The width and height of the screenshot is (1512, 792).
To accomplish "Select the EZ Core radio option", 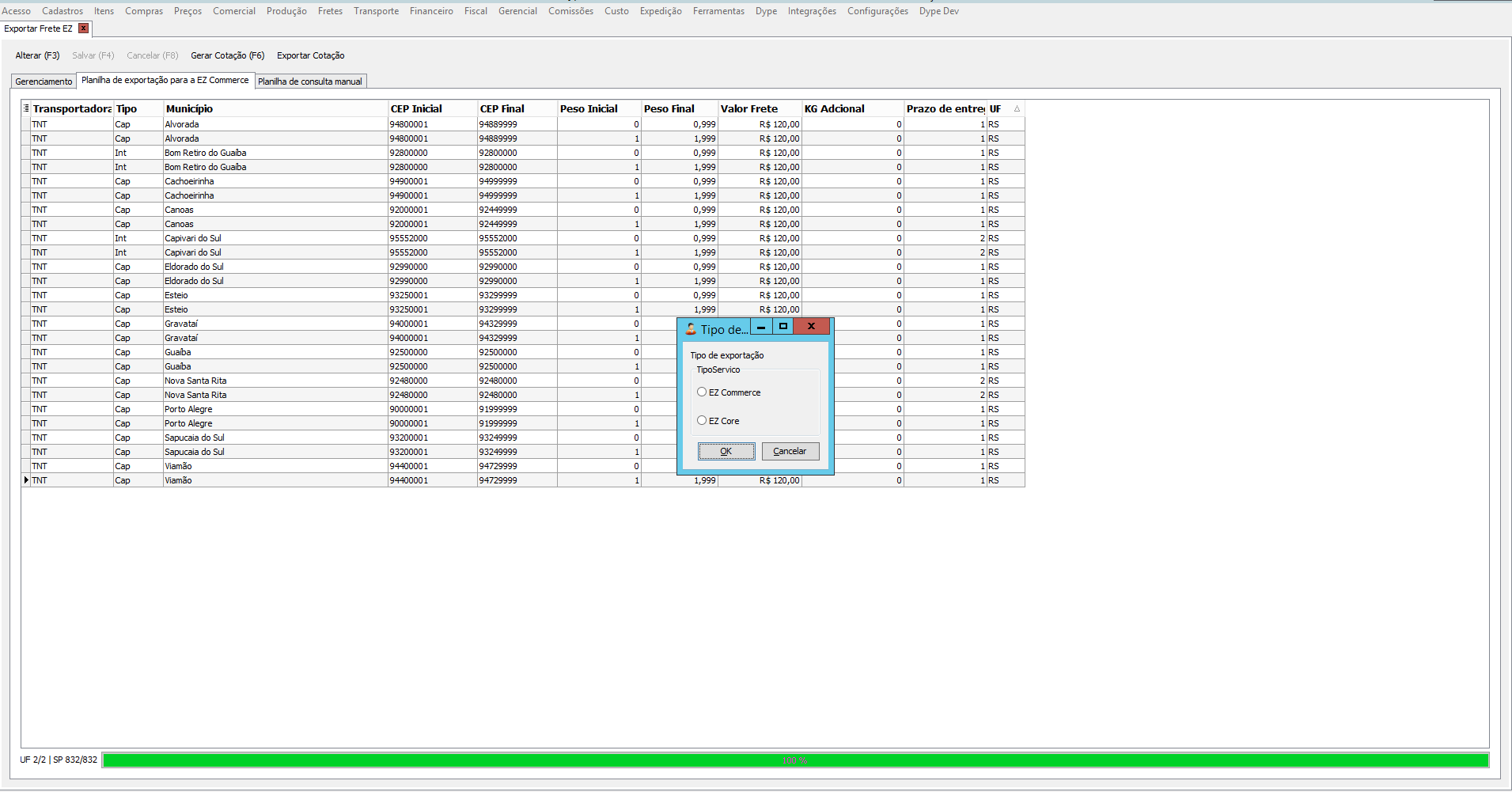I will click(702, 420).
